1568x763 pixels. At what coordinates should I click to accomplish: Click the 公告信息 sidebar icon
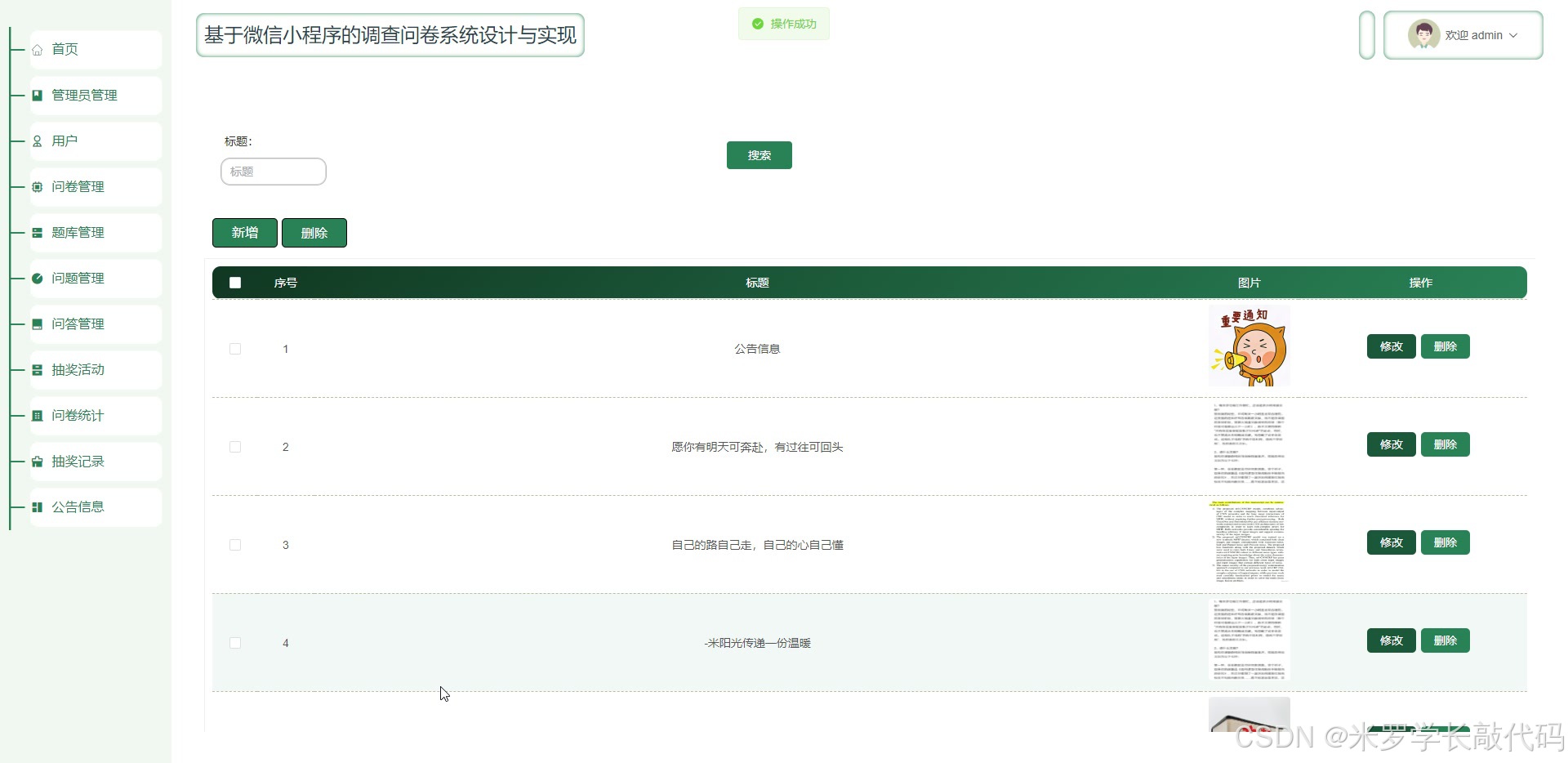coord(38,507)
